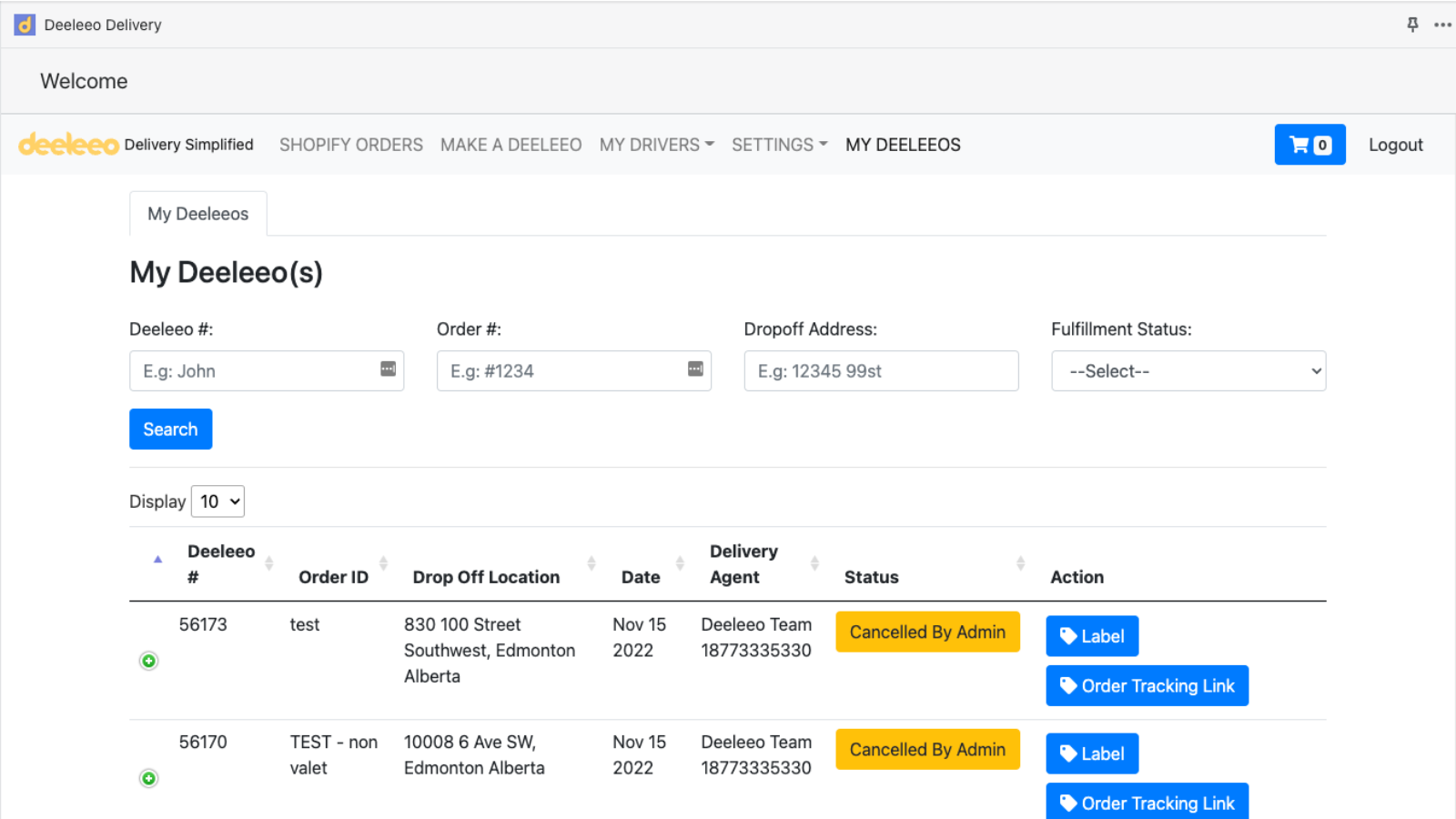
Task: Select the My Deeleeos tab
Action: point(198,214)
